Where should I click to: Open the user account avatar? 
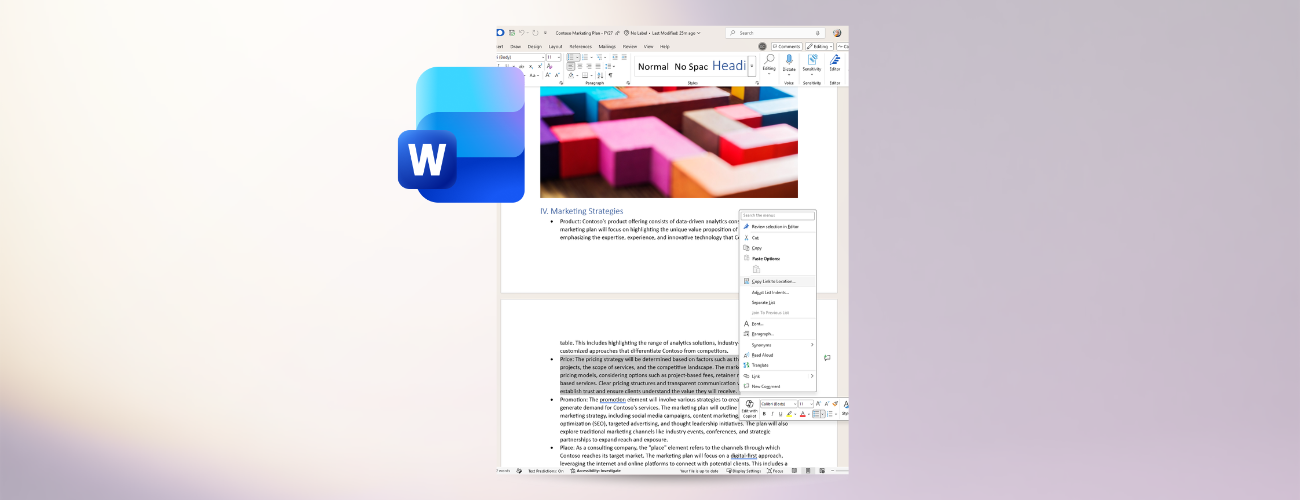pyautogui.click(x=837, y=33)
